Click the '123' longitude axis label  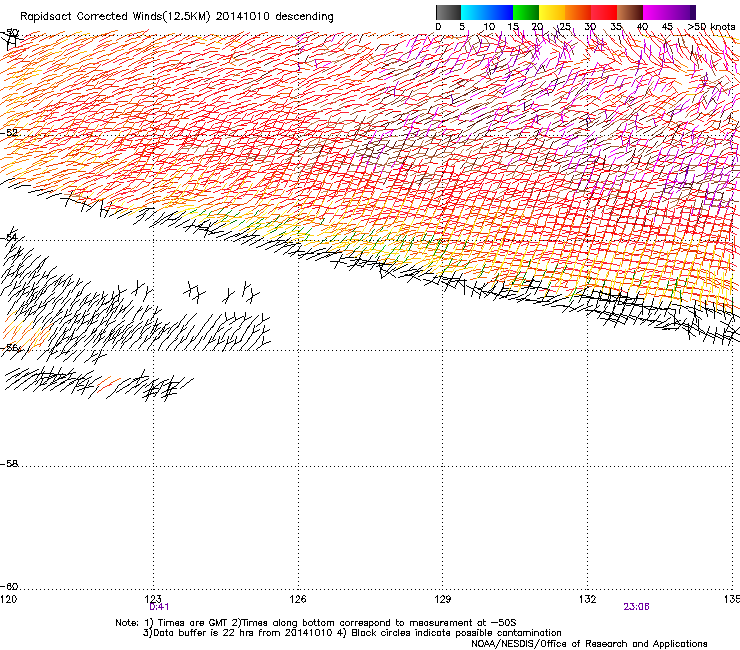[x=153, y=599]
